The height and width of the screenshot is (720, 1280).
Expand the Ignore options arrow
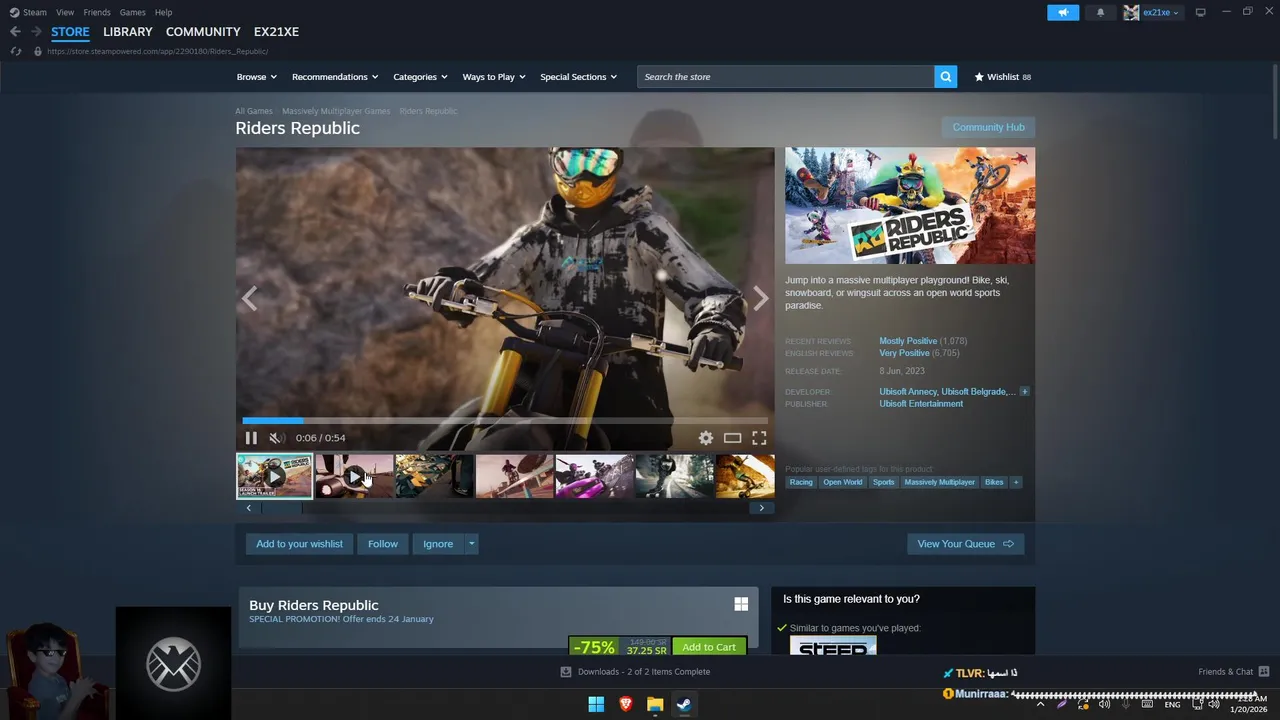point(471,544)
